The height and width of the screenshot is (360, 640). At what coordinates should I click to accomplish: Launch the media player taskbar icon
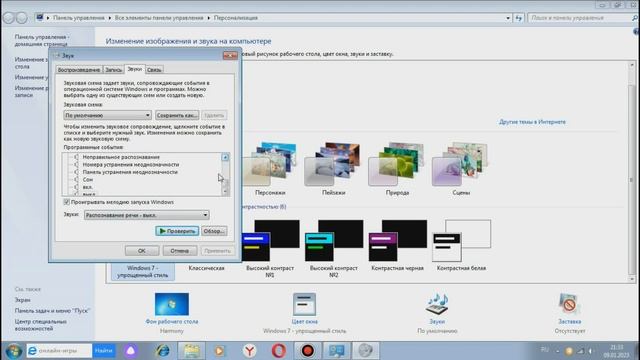click(x=220, y=351)
